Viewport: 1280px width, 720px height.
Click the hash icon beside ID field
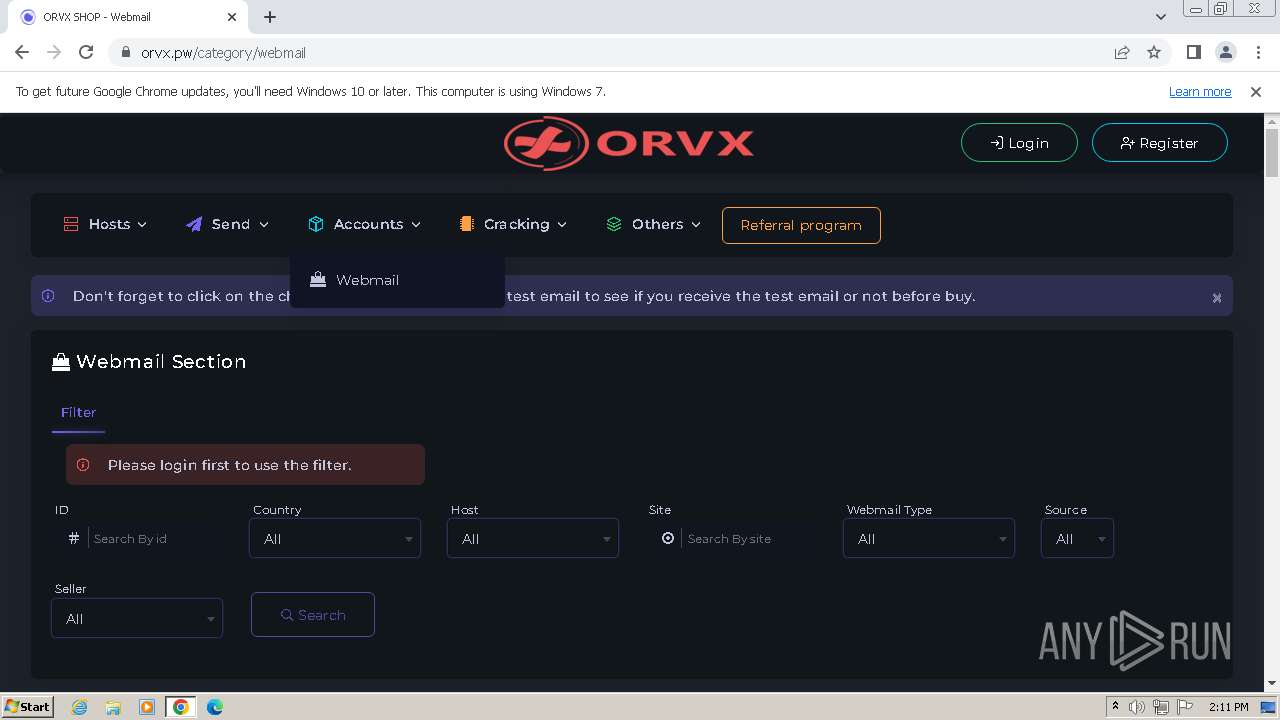(73, 538)
